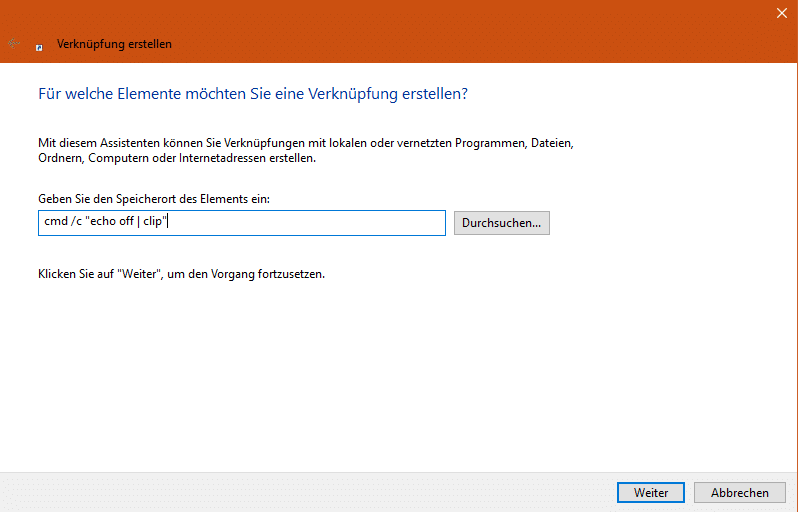
Task: Place the cursor on "clip" in the text box
Action: [x=152, y=223]
